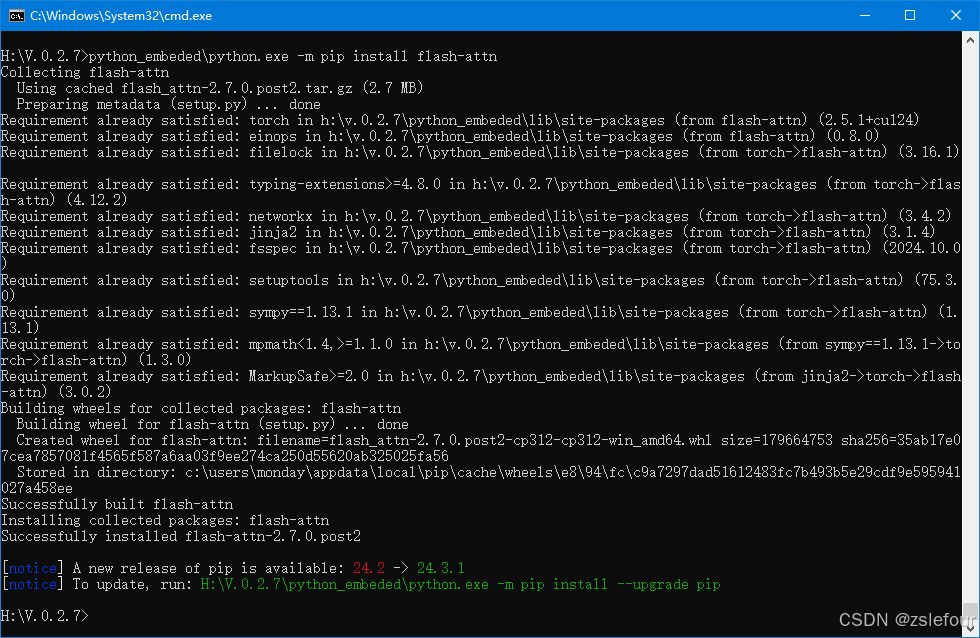Select the red 24.2 pip version

(369, 568)
